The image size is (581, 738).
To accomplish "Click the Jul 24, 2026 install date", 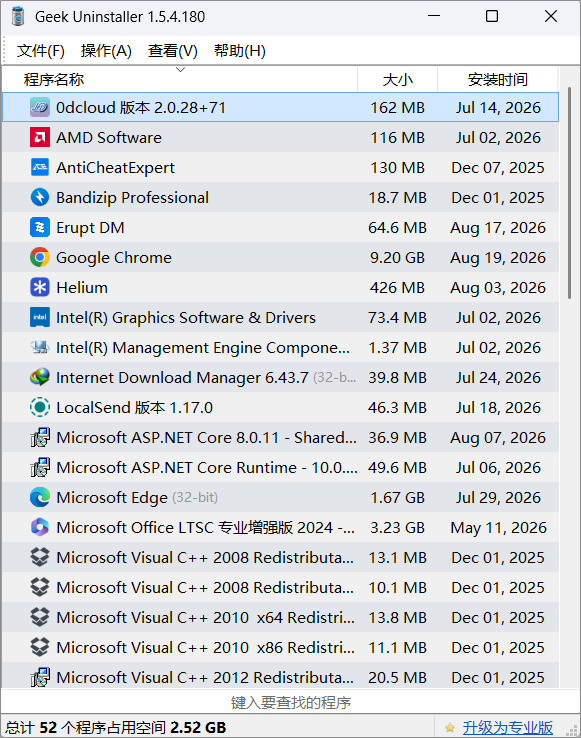I will pos(498,377).
